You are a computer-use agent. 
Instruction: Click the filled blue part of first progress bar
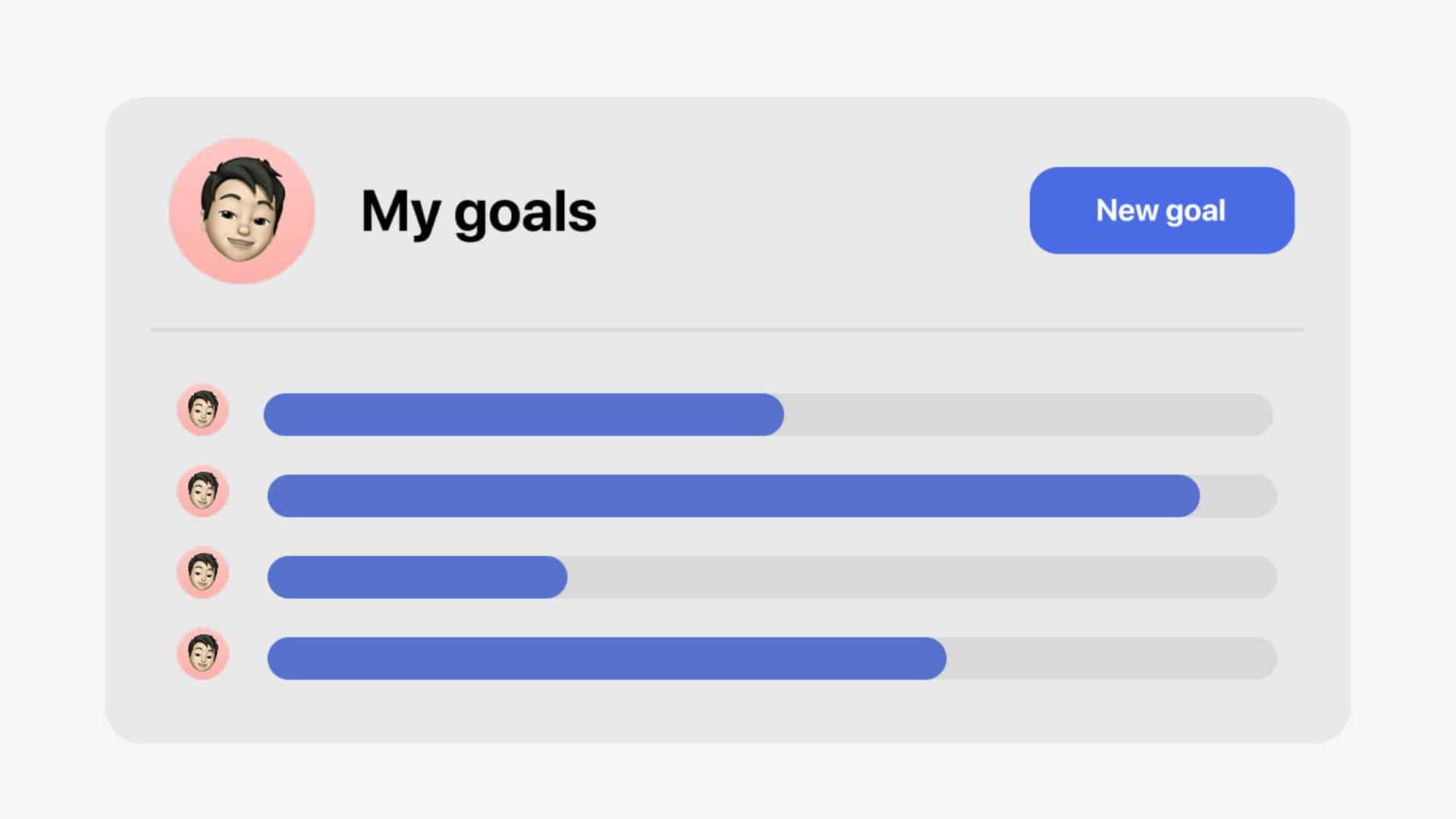pos(523,415)
